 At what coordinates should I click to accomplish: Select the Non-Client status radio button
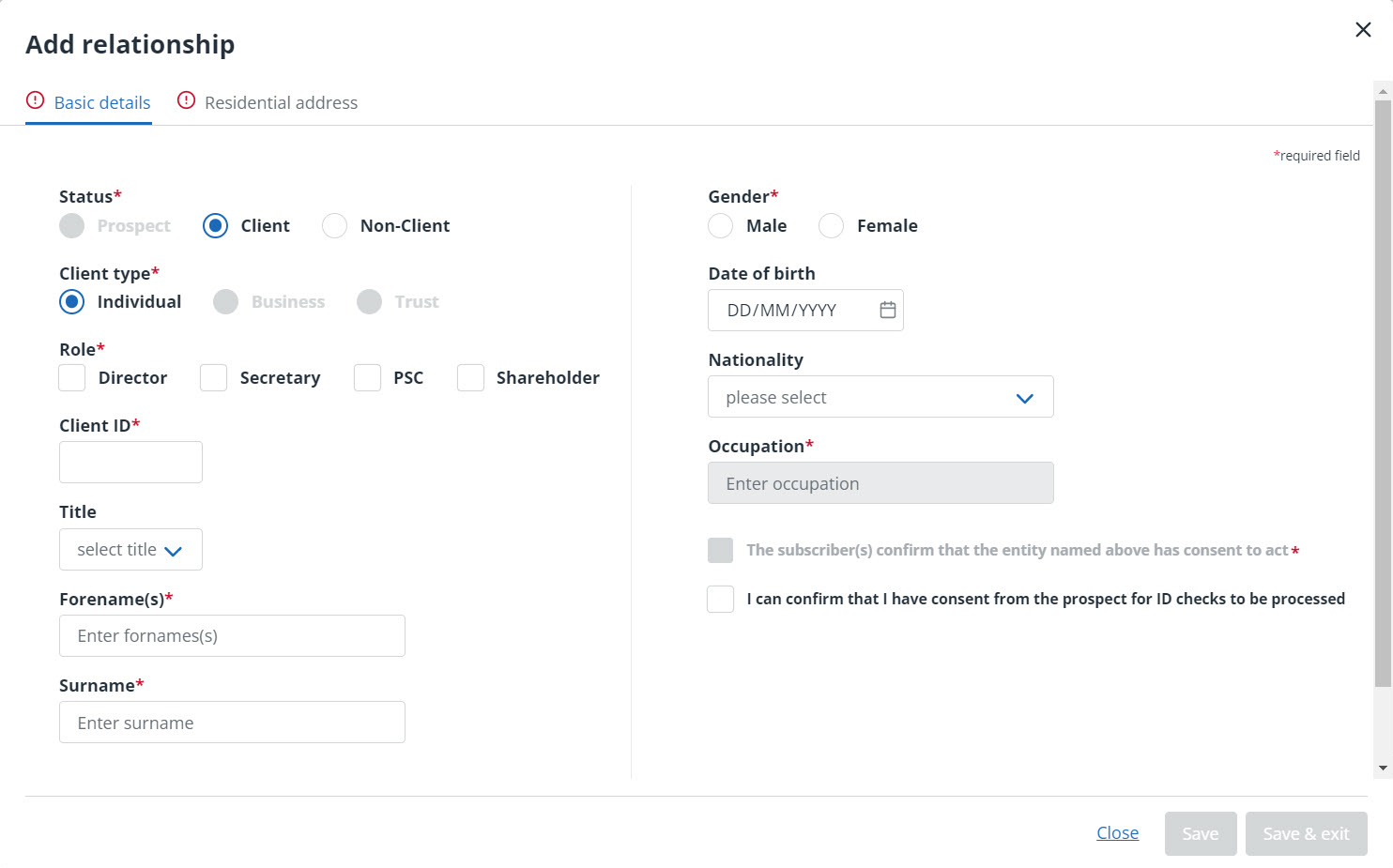coord(335,226)
